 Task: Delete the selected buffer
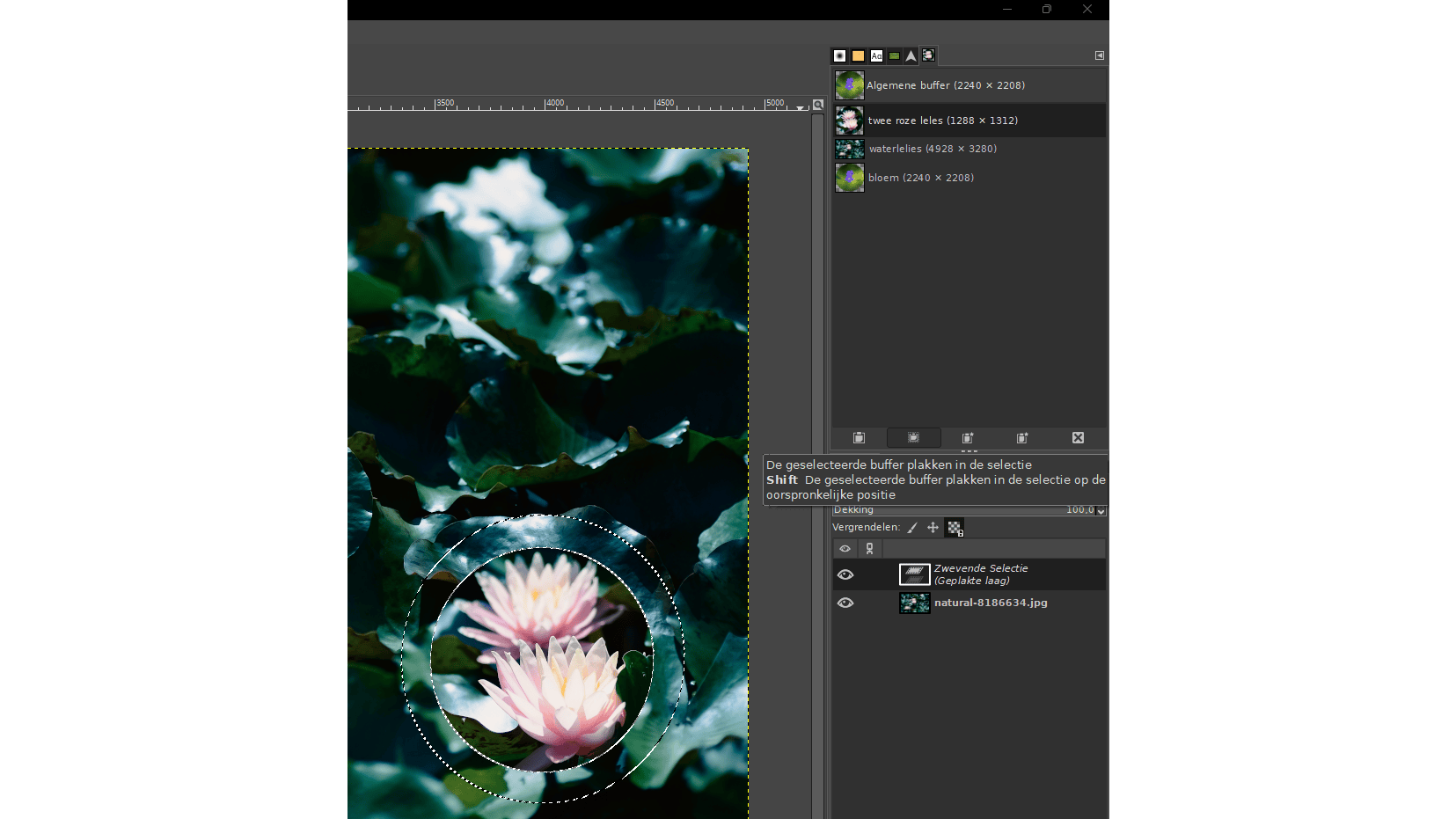(x=1078, y=437)
